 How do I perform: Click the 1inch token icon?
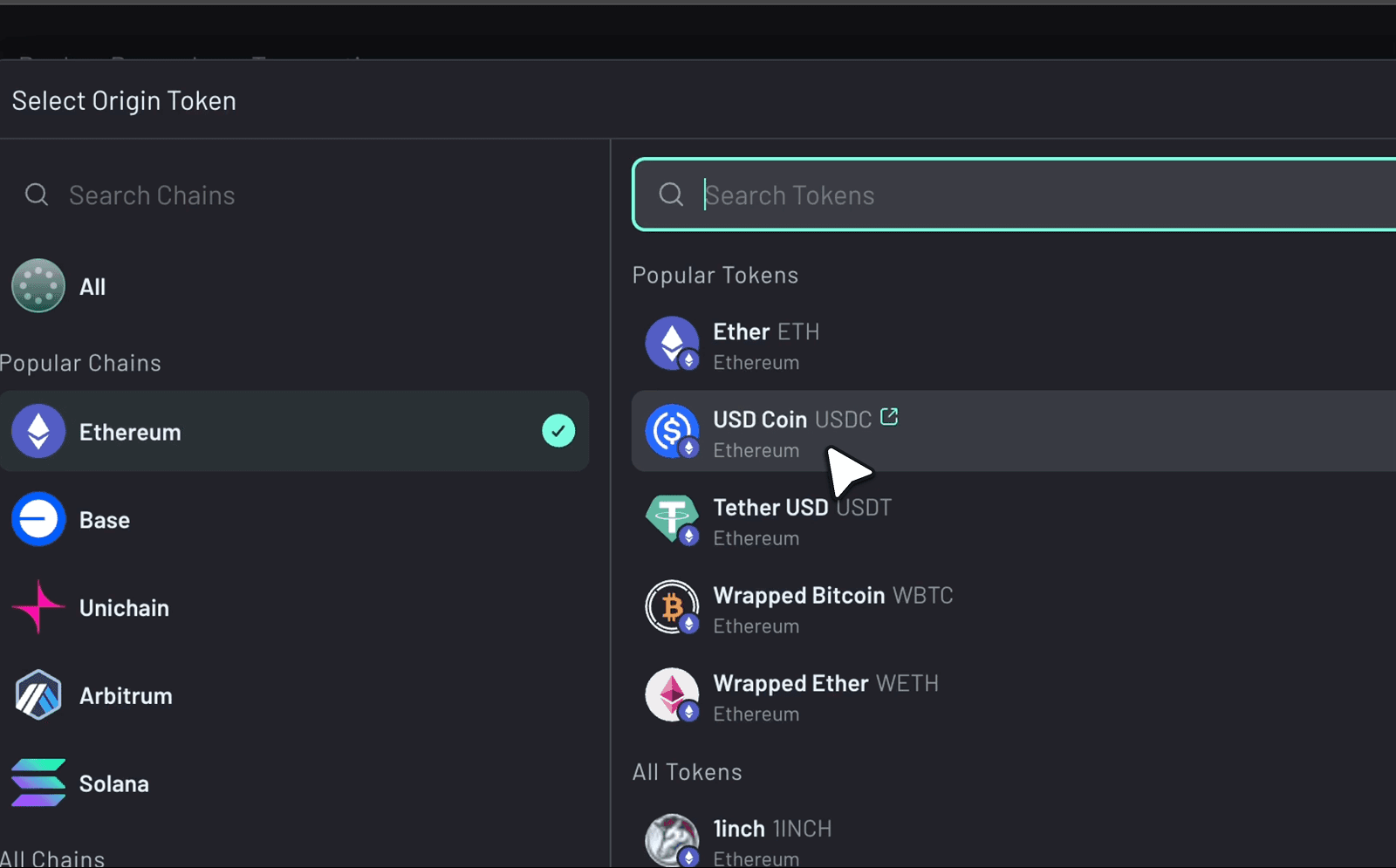[x=672, y=839]
